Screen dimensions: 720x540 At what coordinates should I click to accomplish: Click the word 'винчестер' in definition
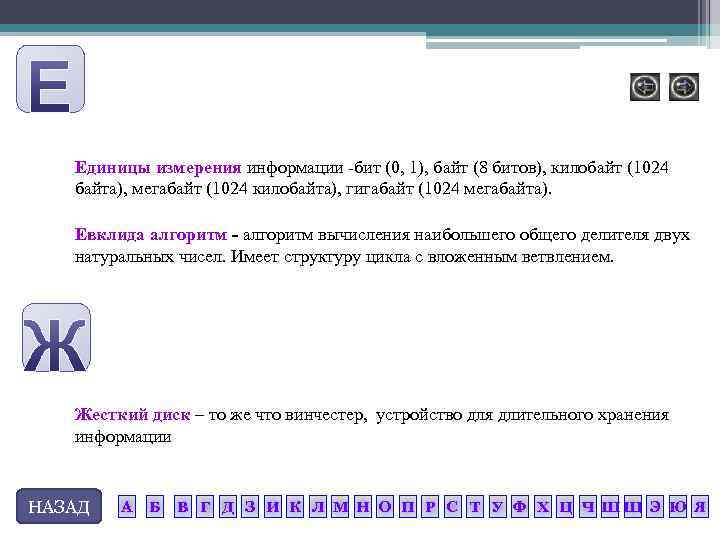(x=325, y=415)
